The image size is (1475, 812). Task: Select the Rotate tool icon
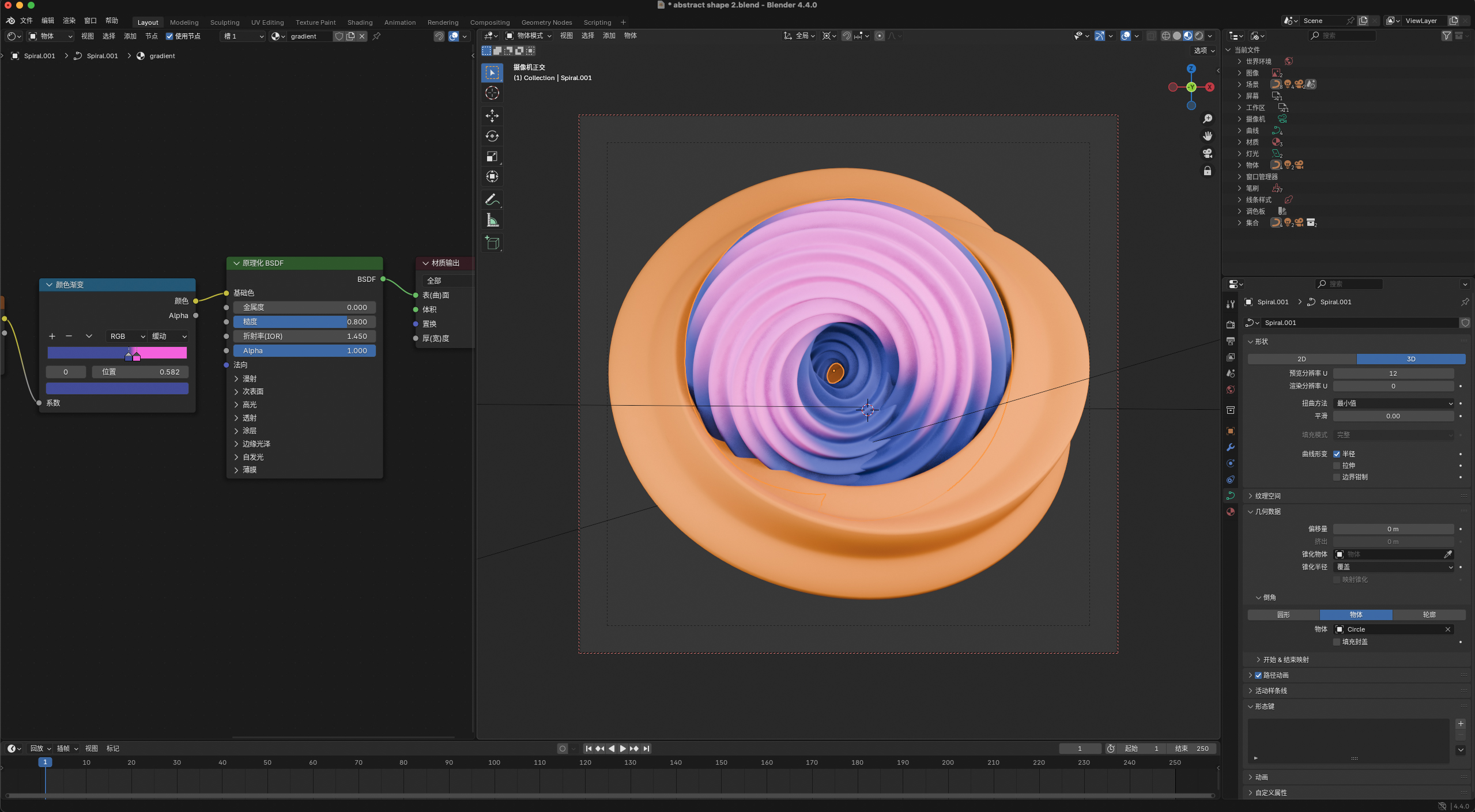pos(492,136)
